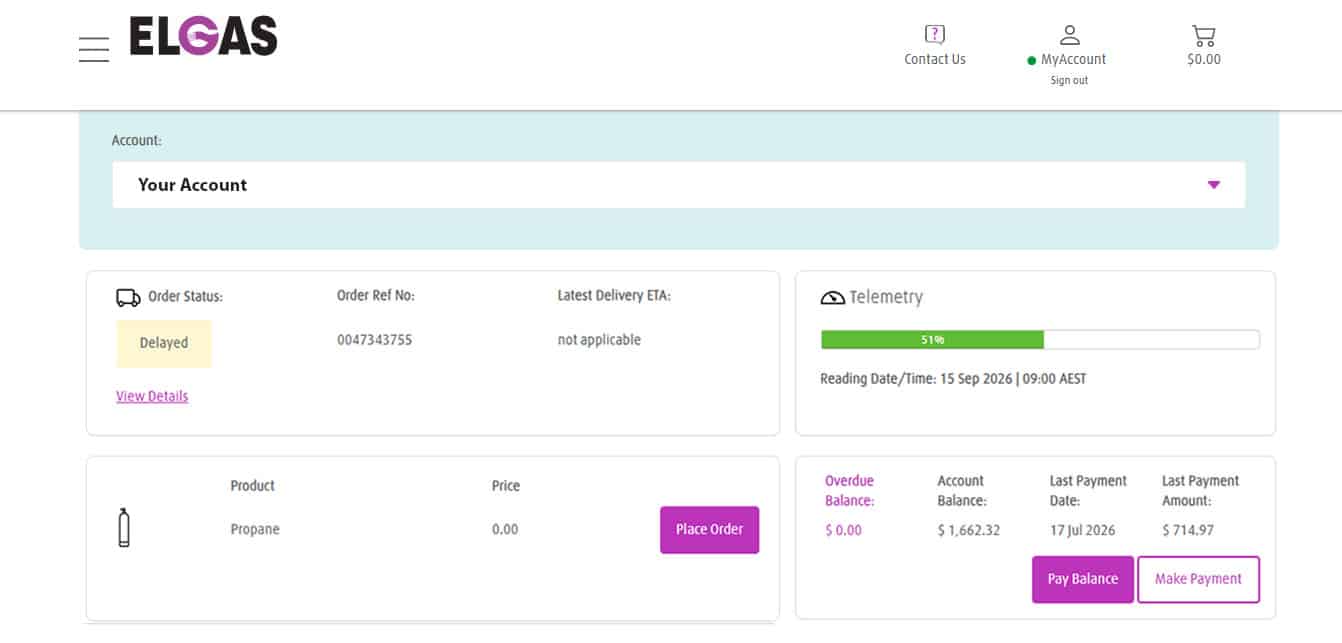This screenshot has width=1342, height=643.
Task: Click the Overdue Balance label
Action: pyautogui.click(x=850, y=491)
